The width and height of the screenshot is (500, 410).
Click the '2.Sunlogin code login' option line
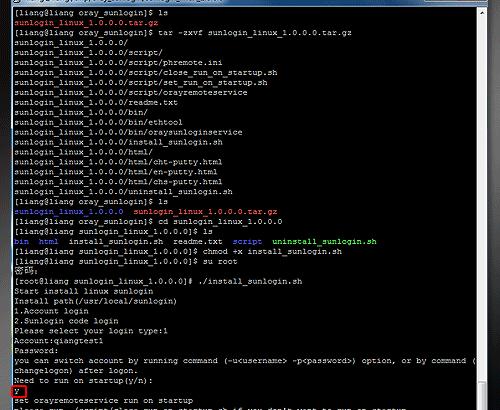pyautogui.click(x=66, y=321)
